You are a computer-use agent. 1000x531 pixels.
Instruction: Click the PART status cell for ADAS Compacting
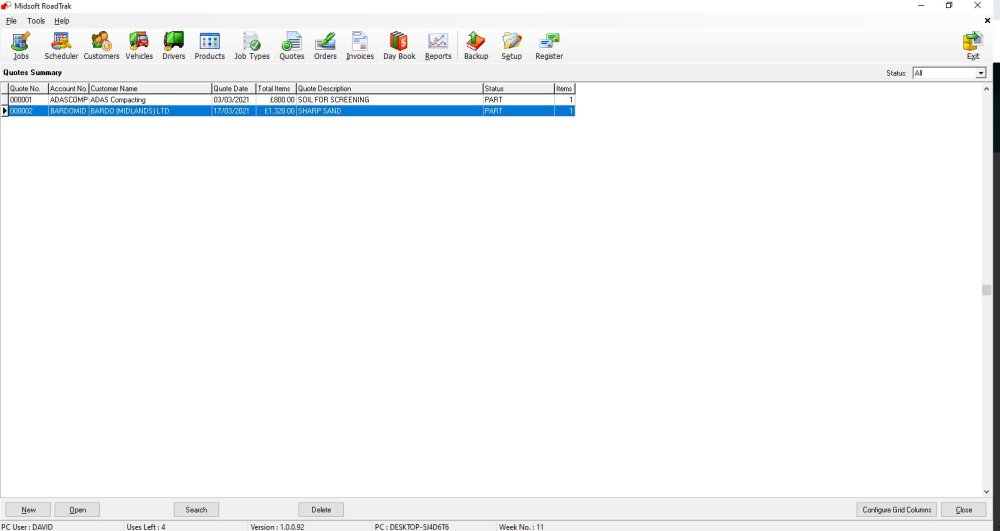point(518,100)
